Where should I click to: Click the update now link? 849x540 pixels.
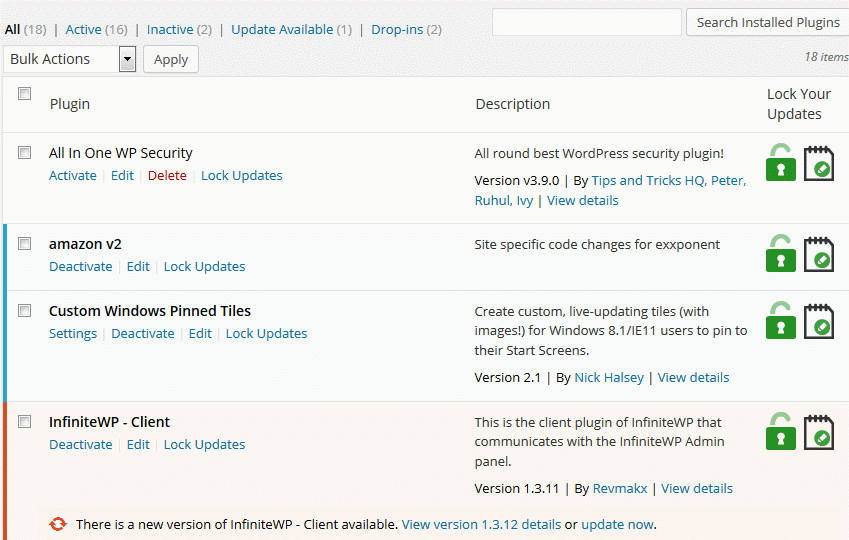click(617, 524)
